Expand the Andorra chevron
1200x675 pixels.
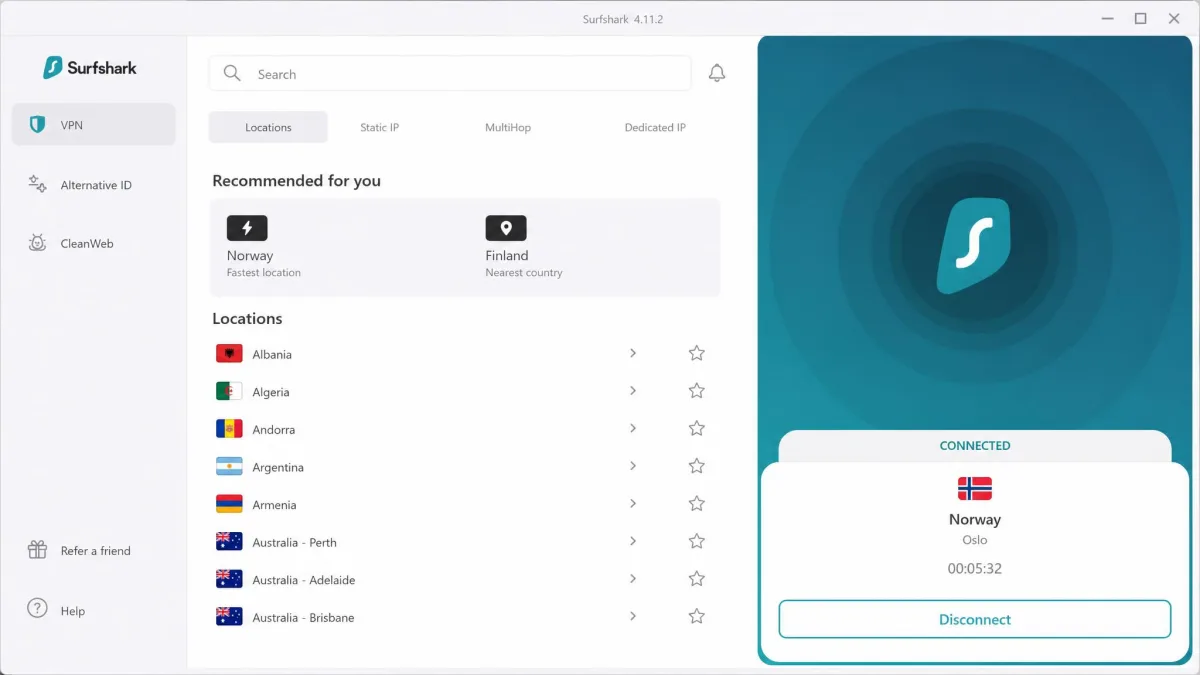click(x=633, y=428)
